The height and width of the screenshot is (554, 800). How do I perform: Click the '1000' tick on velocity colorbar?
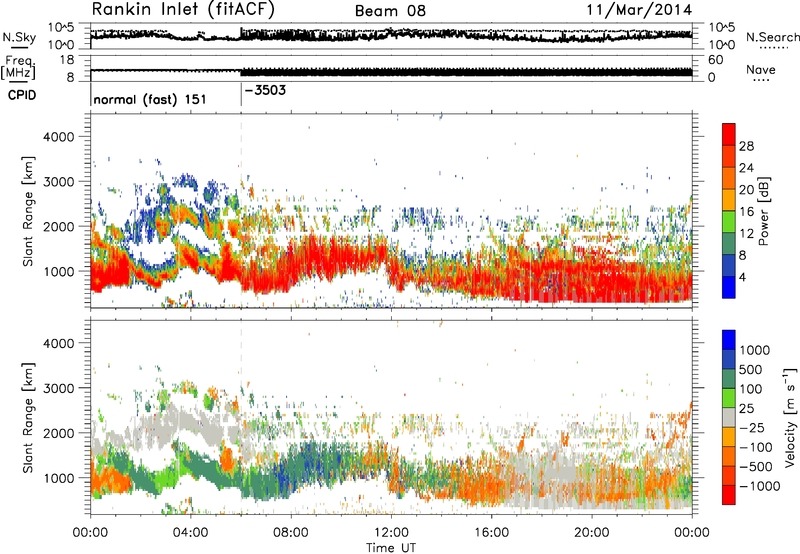[x=755, y=350]
